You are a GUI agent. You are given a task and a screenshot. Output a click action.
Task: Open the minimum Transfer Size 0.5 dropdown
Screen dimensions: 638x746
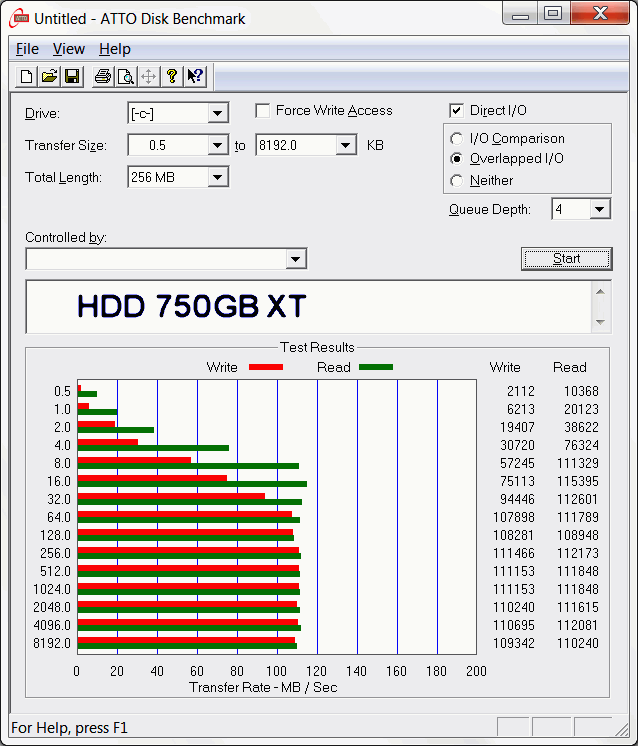click(217, 145)
